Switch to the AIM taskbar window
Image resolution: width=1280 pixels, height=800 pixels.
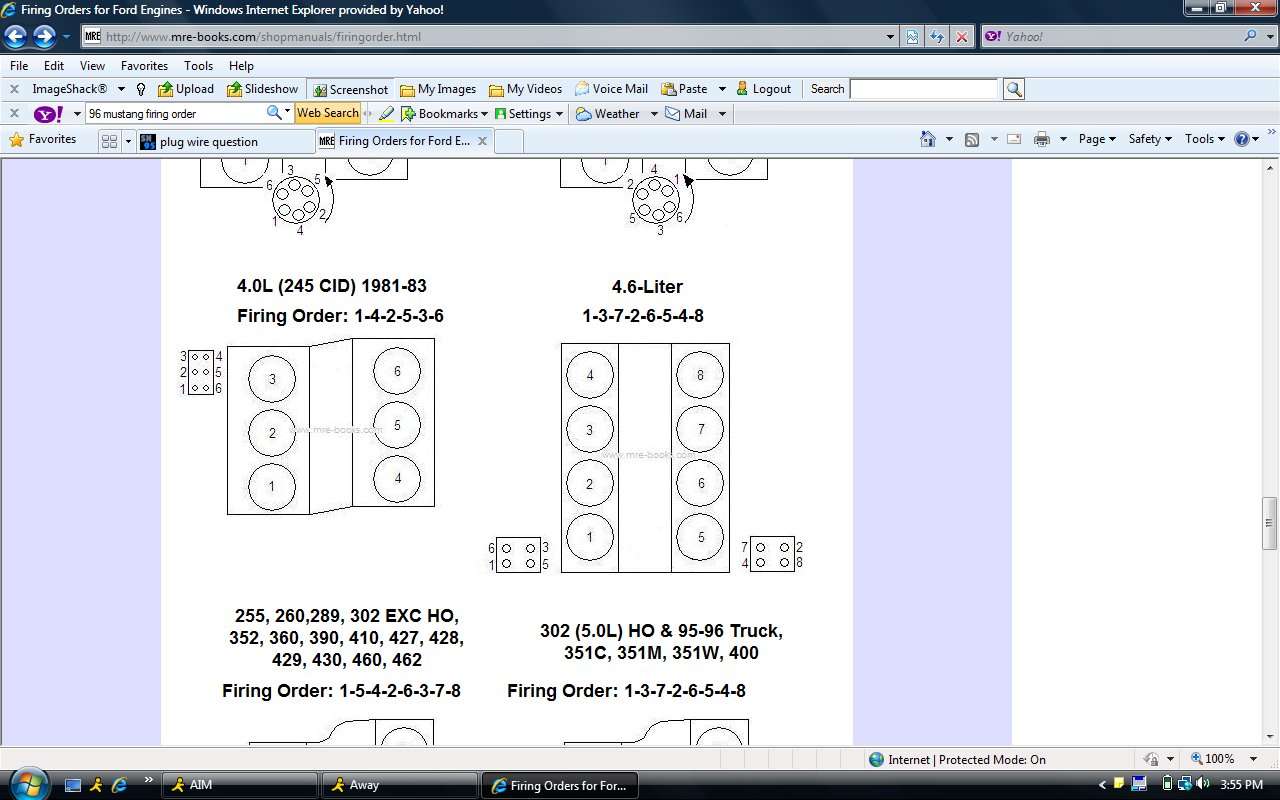pos(239,785)
